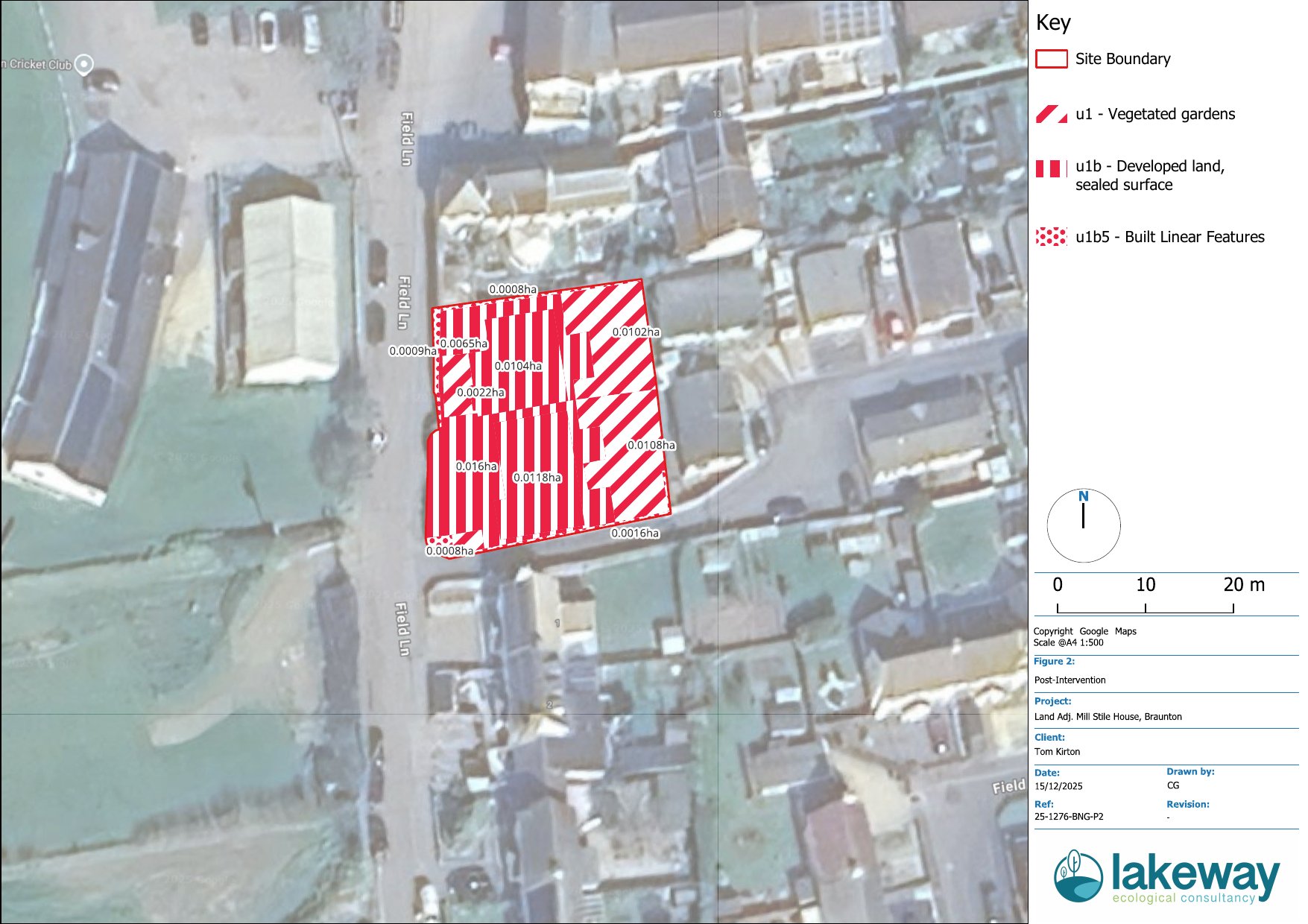
Task: Click the Post-Intervention figure title
Action: point(1070,680)
